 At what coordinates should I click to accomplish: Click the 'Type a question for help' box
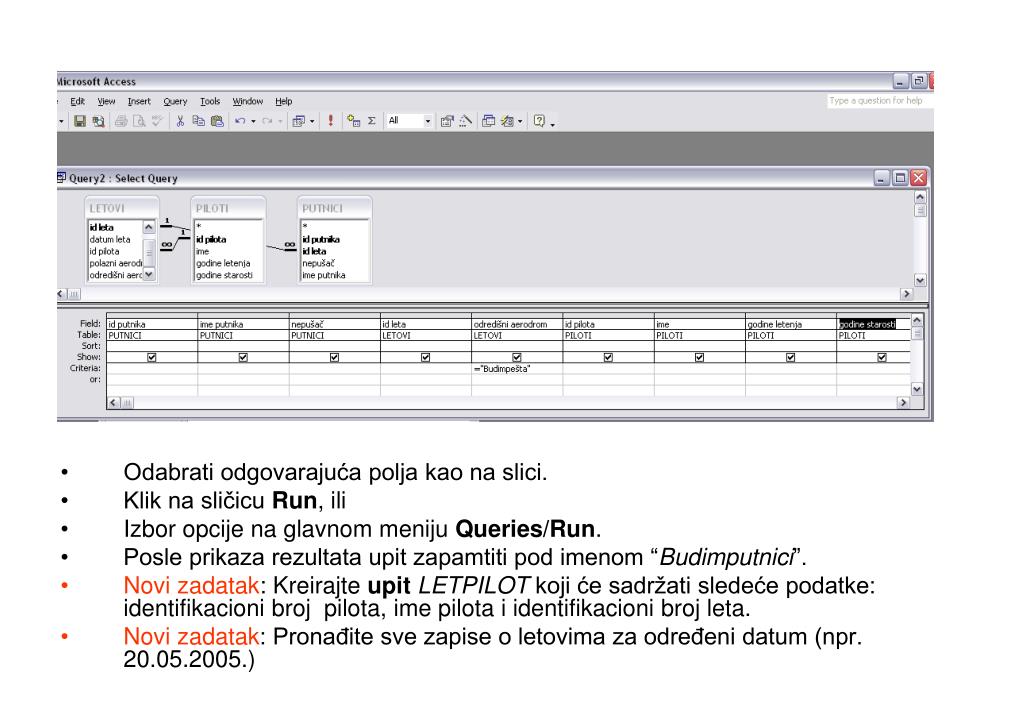coord(879,101)
